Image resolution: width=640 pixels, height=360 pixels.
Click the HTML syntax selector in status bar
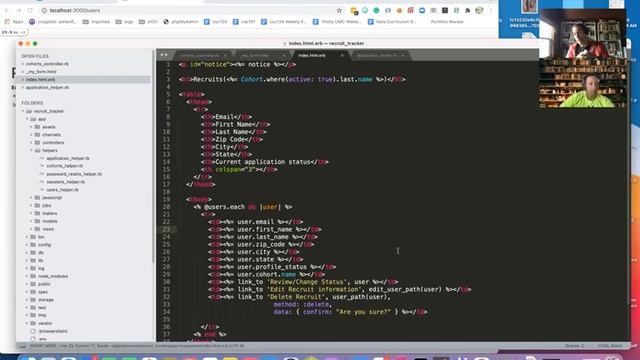coord(610,346)
